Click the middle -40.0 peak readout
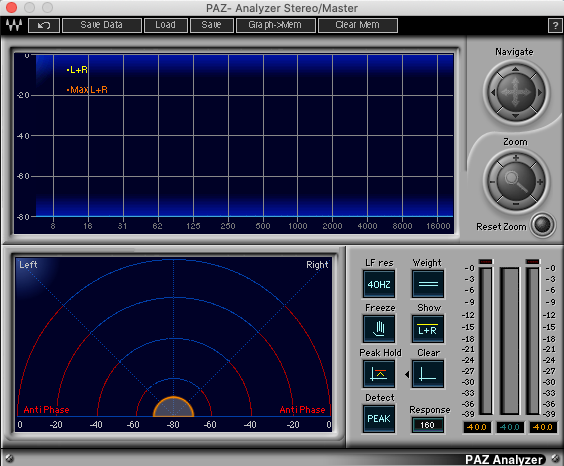The height and width of the screenshot is (466, 564). pyautogui.click(x=510, y=427)
